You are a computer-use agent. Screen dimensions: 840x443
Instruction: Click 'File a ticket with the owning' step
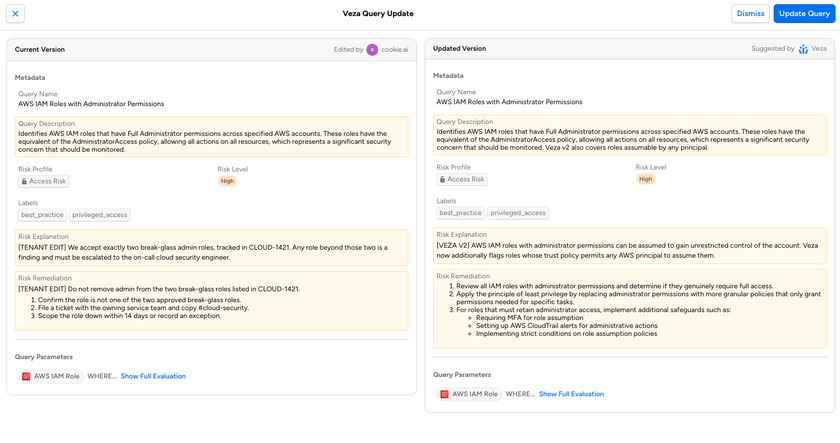pos(144,308)
